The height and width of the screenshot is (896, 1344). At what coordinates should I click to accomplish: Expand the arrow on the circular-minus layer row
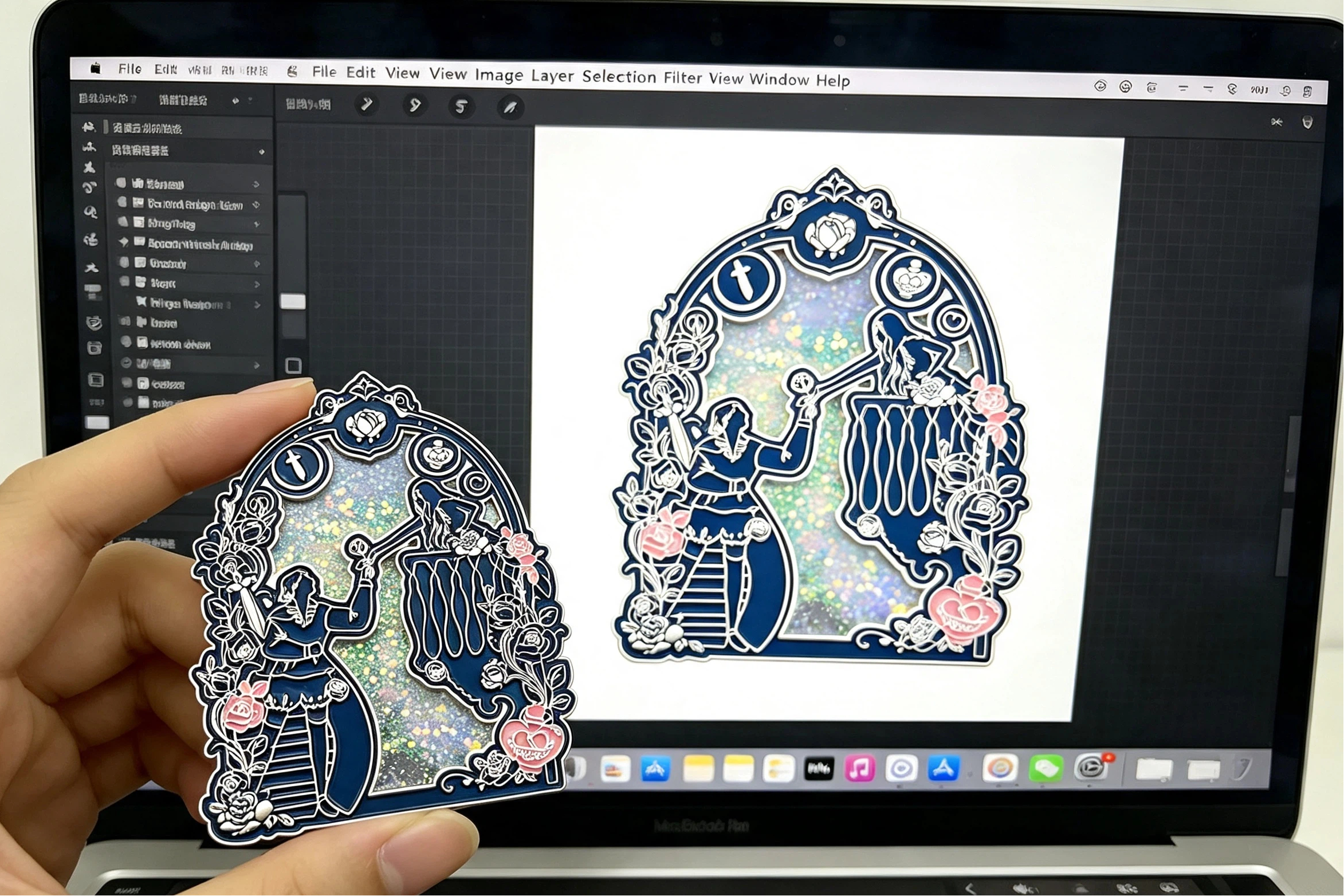tap(257, 365)
